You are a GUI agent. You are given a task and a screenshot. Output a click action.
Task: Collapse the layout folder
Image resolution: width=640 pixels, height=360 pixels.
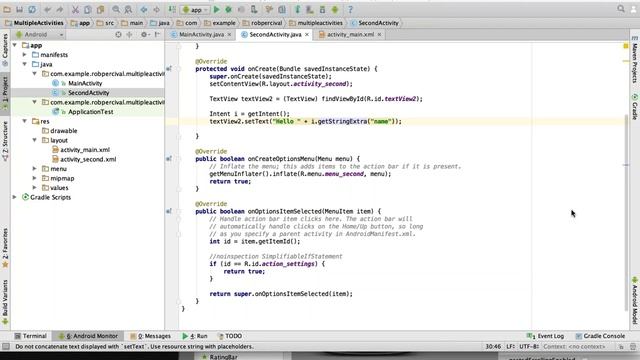point(35,140)
